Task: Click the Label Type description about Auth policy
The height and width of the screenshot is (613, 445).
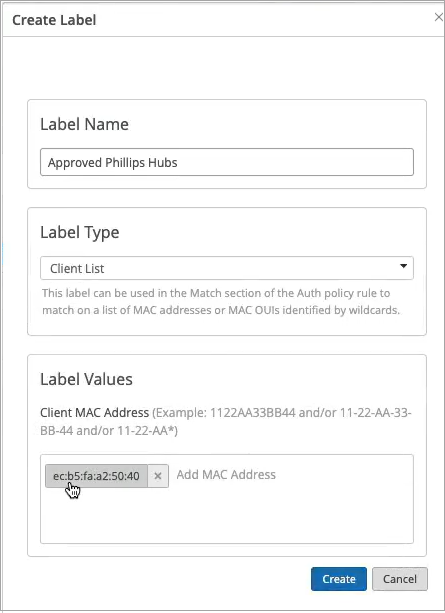Action: [x=221, y=301]
